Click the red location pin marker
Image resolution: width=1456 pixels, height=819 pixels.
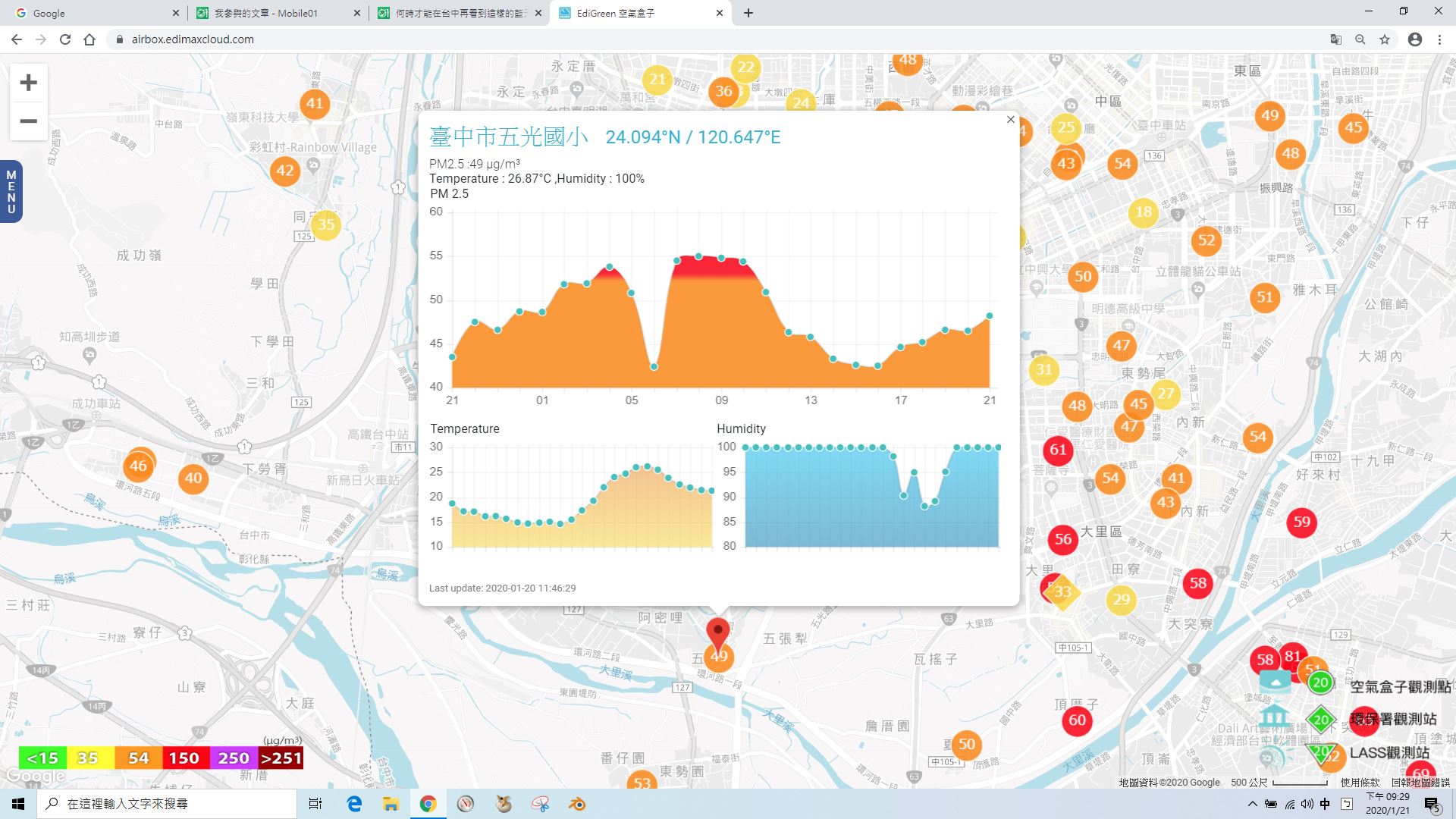coord(717,634)
